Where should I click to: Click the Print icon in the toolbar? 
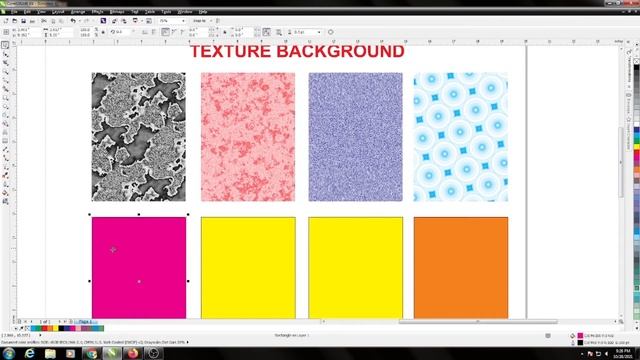point(32,21)
